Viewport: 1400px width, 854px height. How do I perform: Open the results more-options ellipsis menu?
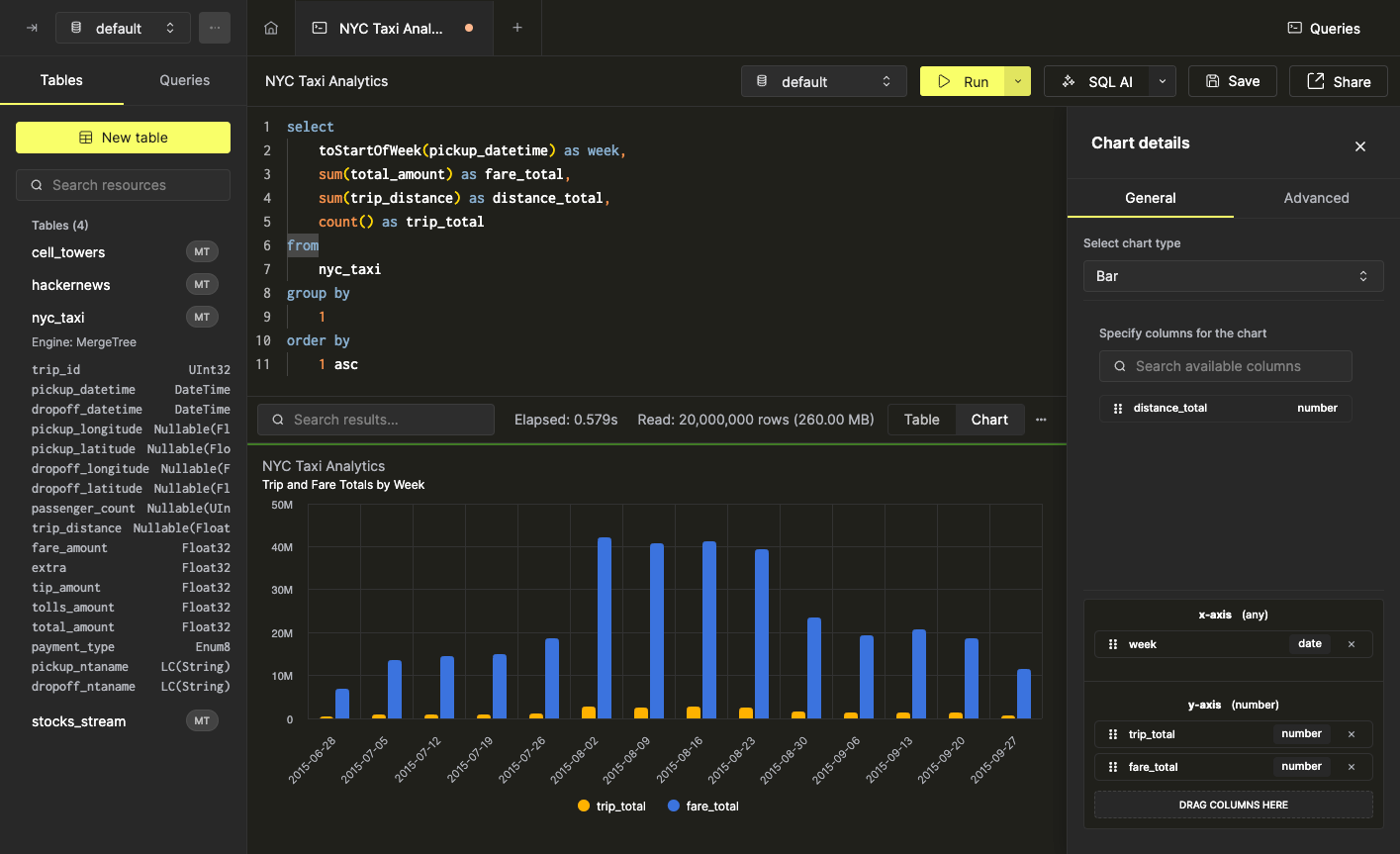[x=1041, y=420]
